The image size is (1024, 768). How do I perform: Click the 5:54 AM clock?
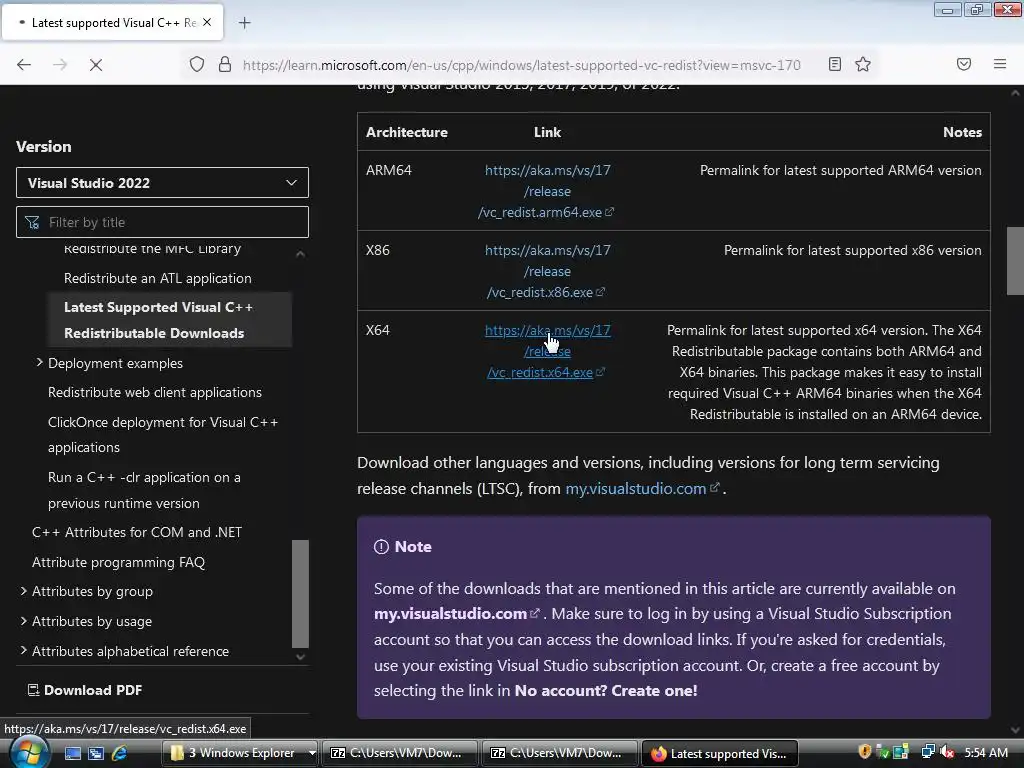pos(986,752)
